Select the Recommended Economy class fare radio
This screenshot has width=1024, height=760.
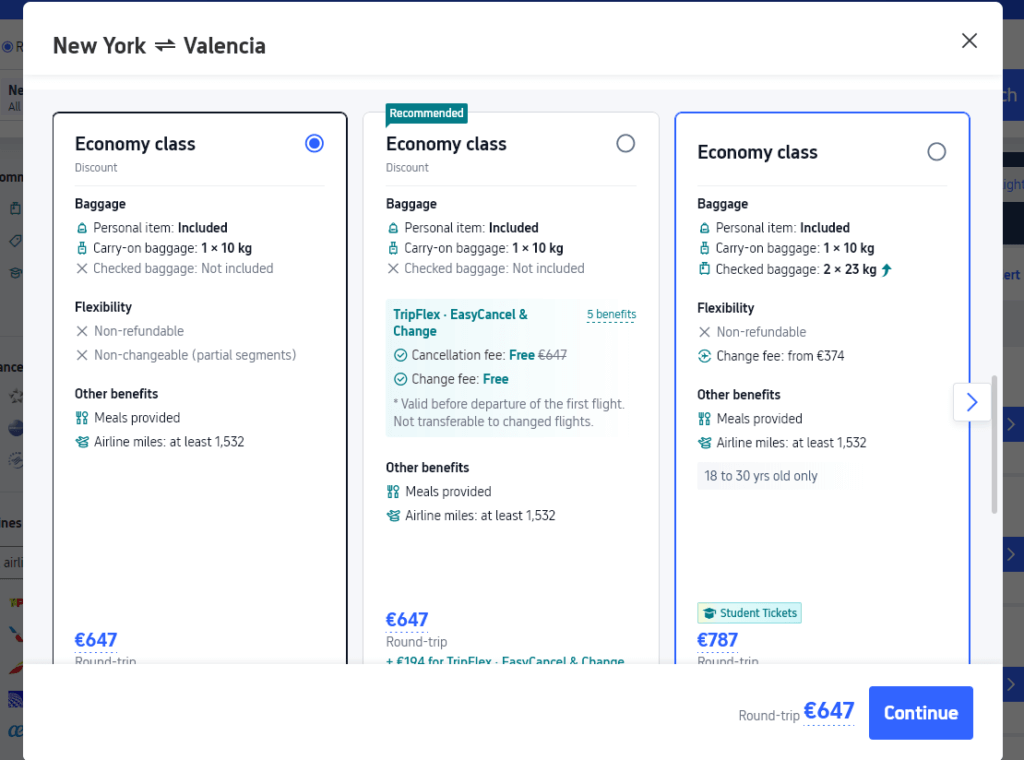(625, 144)
